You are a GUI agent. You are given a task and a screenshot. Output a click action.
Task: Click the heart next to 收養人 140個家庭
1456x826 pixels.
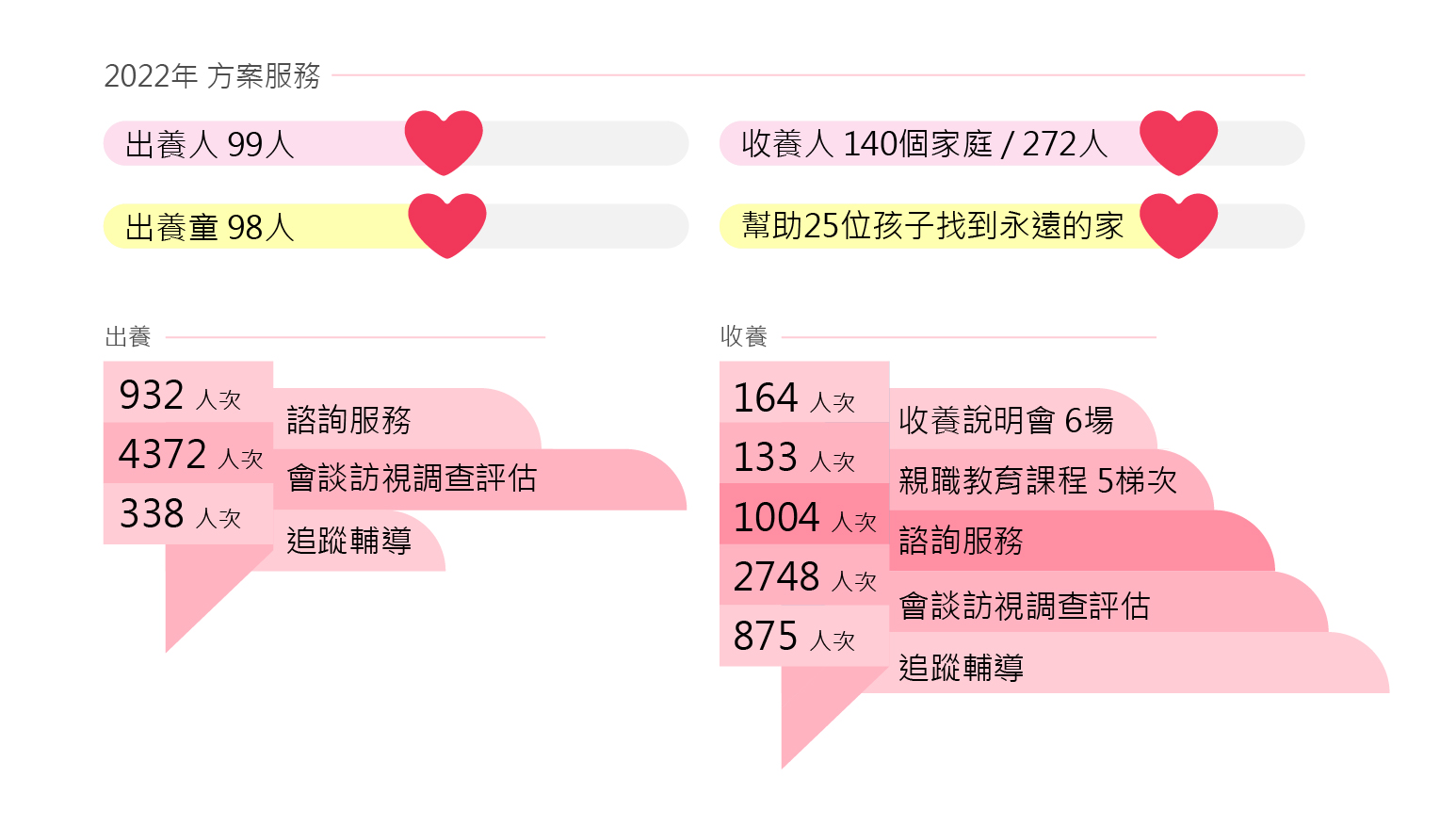pyautogui.click(x=1178, y=142)
